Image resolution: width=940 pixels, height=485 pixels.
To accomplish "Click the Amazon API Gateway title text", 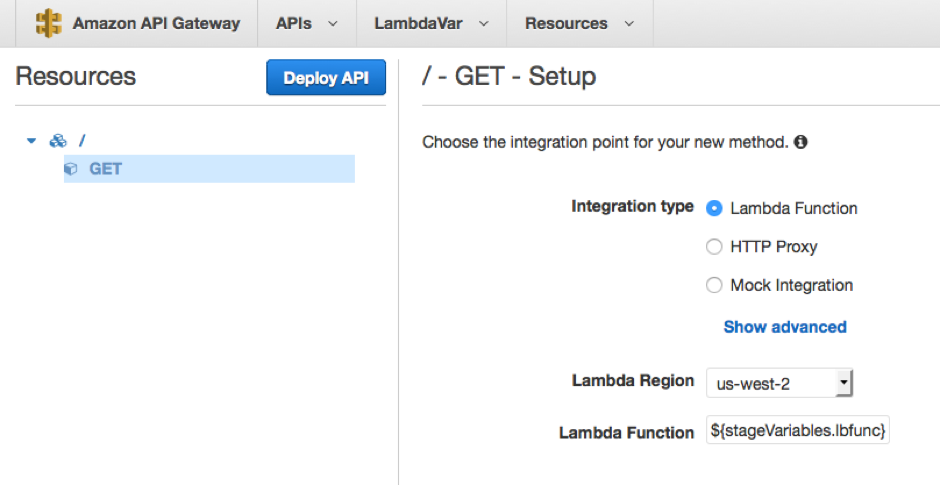I will click(156, 23).
